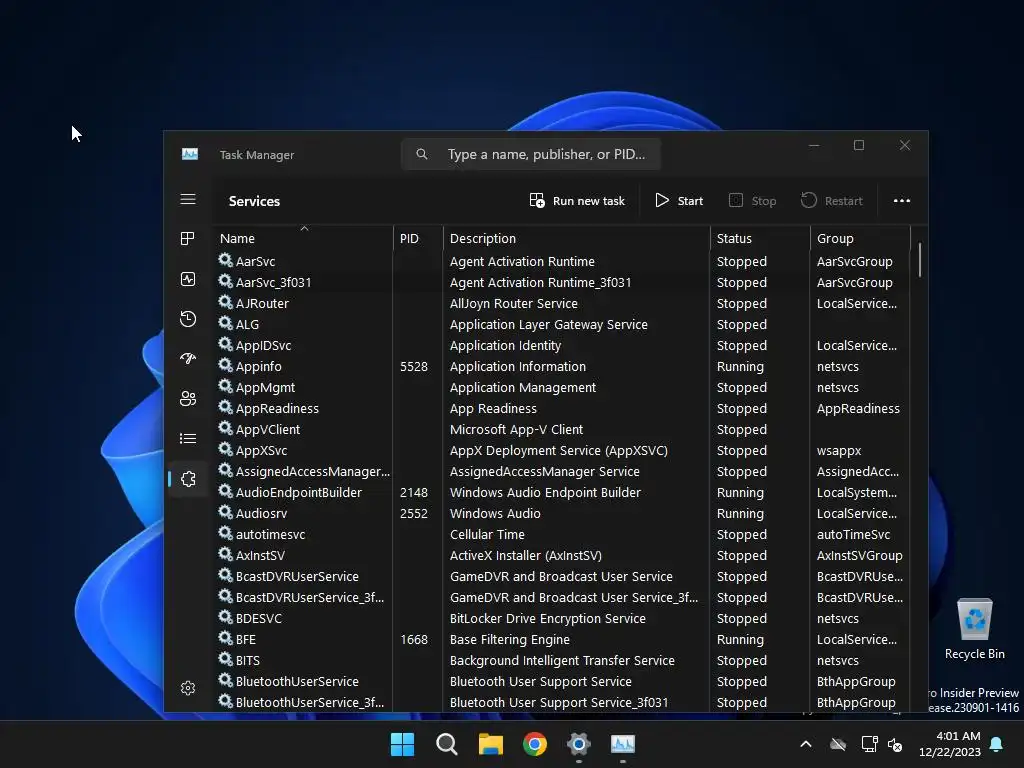Screen dimensions: 1024x768
Task: Open the Users page icon
Action: coord(188,398)
